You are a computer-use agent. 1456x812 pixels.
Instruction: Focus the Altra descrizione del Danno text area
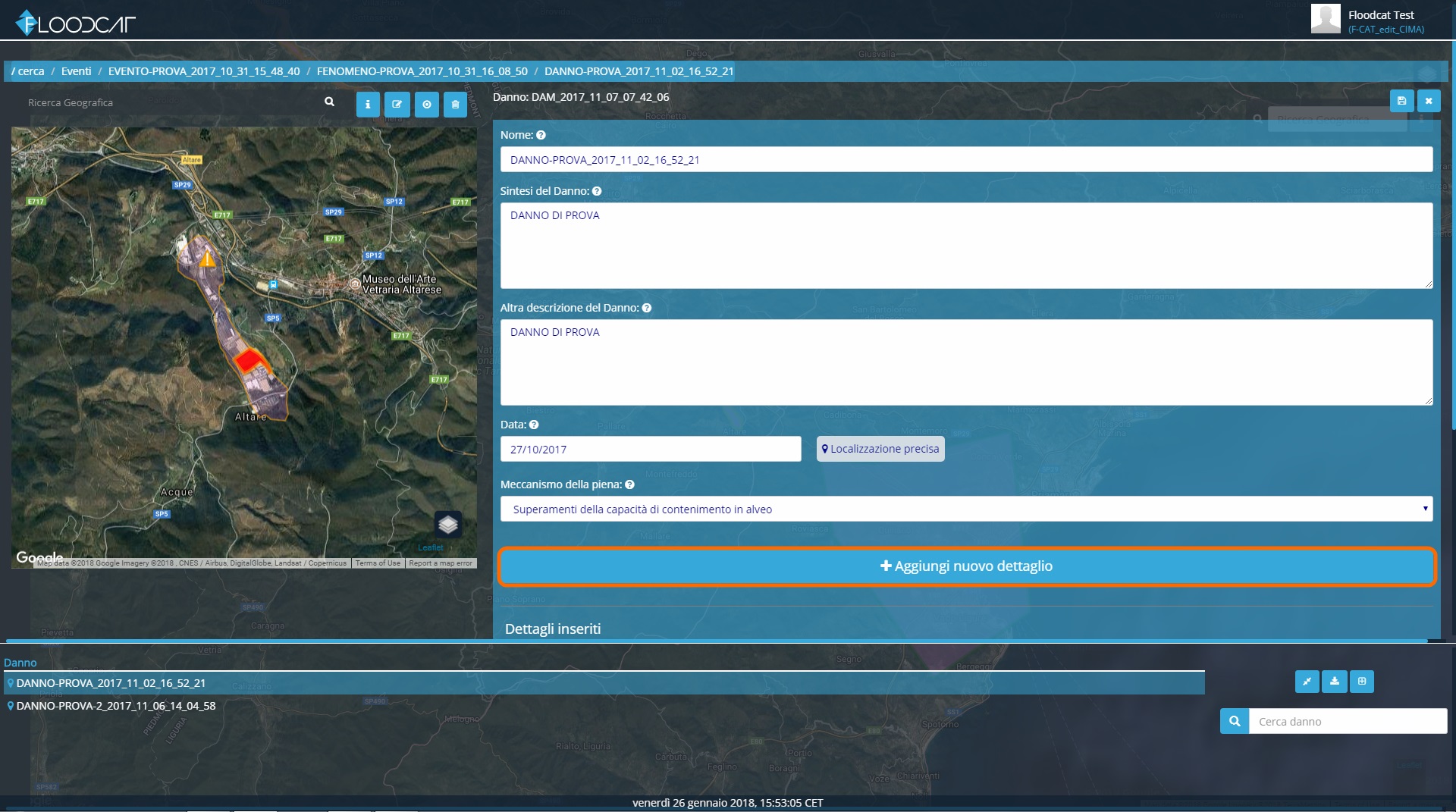966,362
